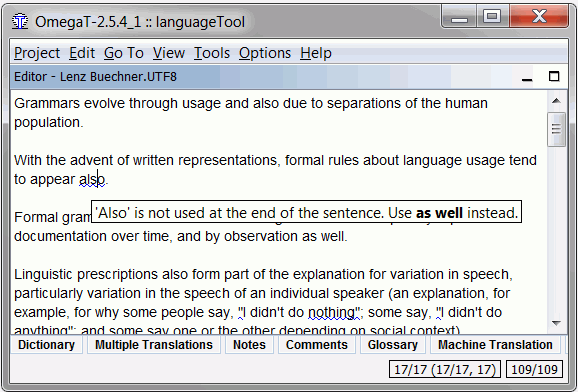Image resolution: width=578 pixels, height=392 pixels.
Task: Click the OmegaT application icon in title bar
Action: tap(20, 21)
